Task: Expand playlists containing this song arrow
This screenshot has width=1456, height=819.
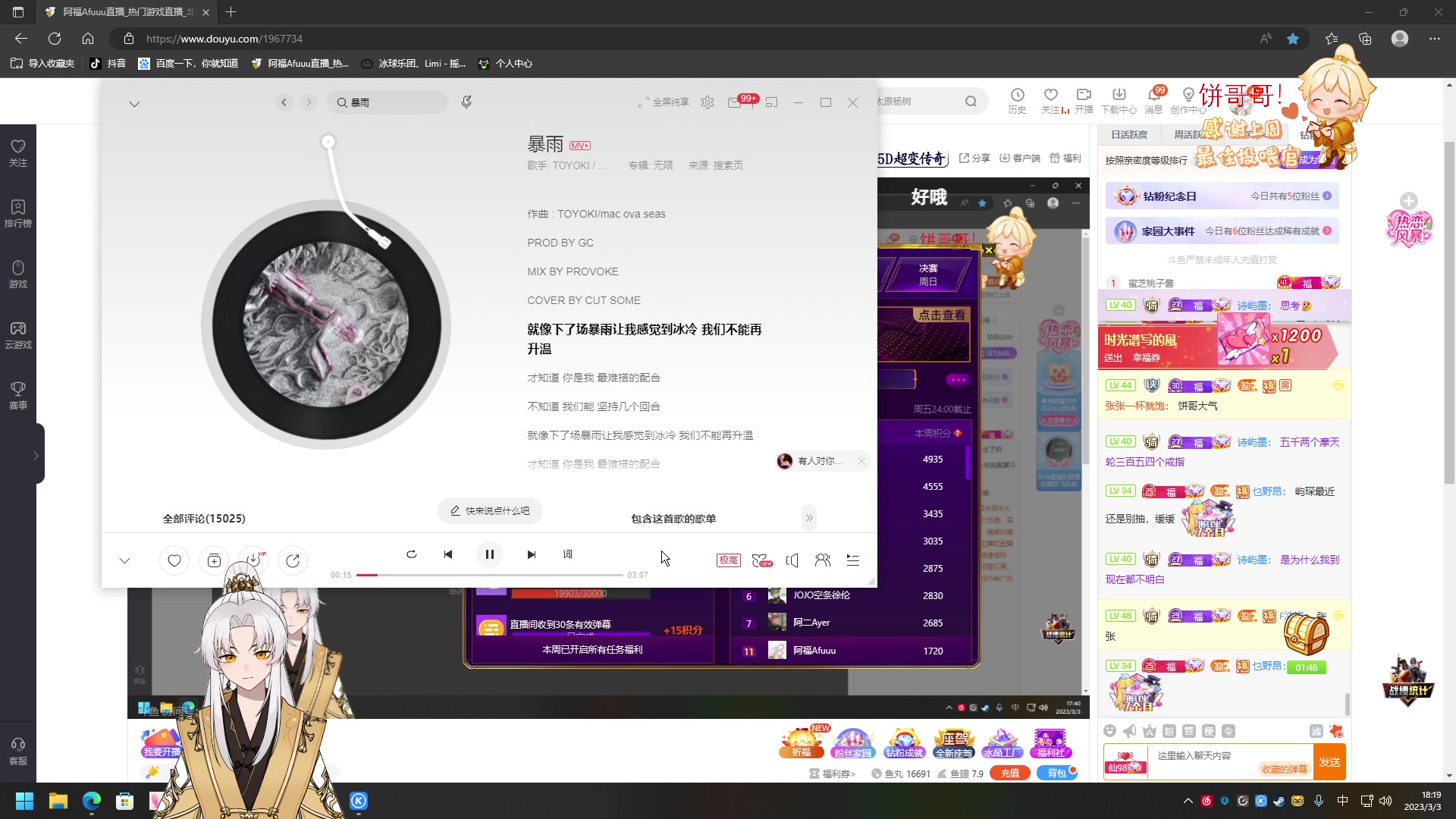Action: [x=809, y=518]
